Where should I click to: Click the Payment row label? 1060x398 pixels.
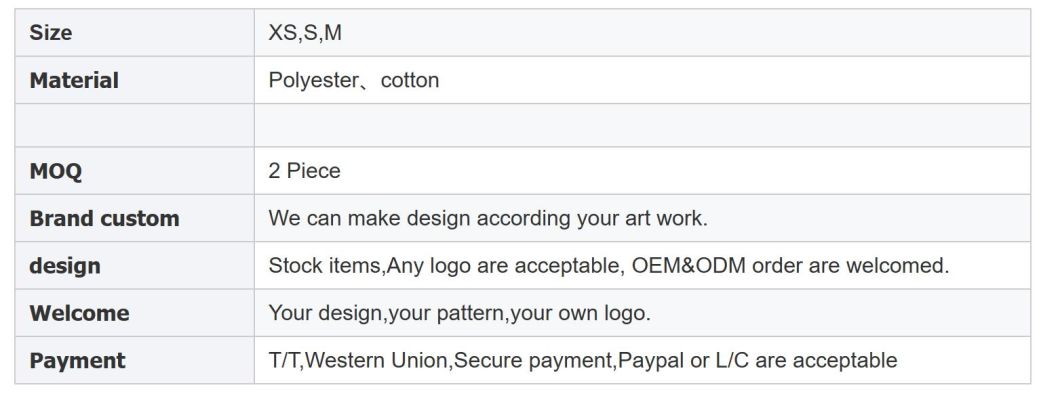click(77, 360)
